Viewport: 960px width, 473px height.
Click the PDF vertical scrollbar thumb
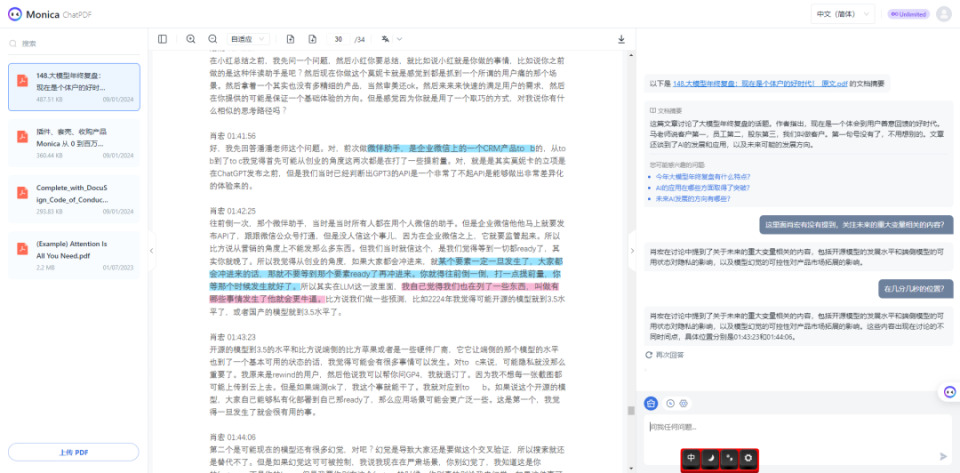[x=631, y=410]
